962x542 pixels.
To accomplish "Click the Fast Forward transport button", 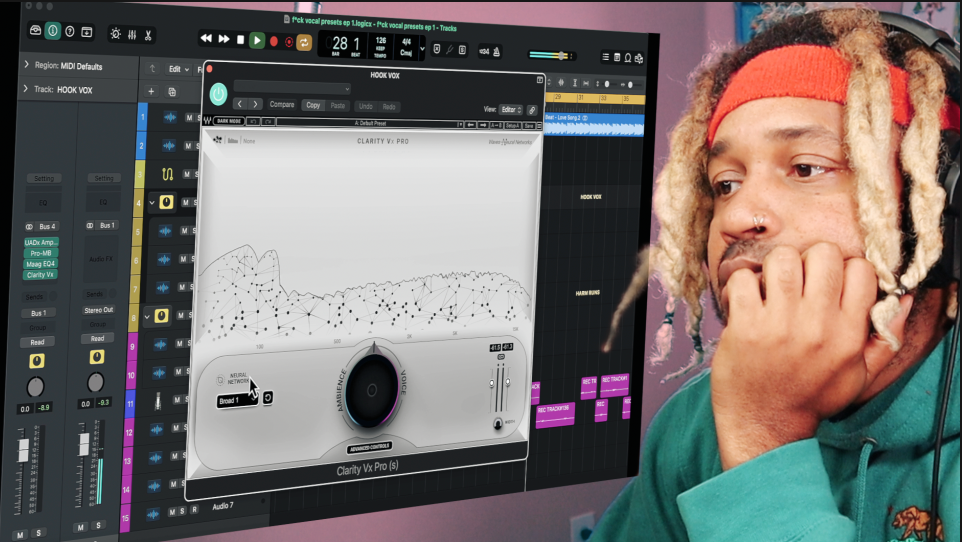I will tap(224, 39).
